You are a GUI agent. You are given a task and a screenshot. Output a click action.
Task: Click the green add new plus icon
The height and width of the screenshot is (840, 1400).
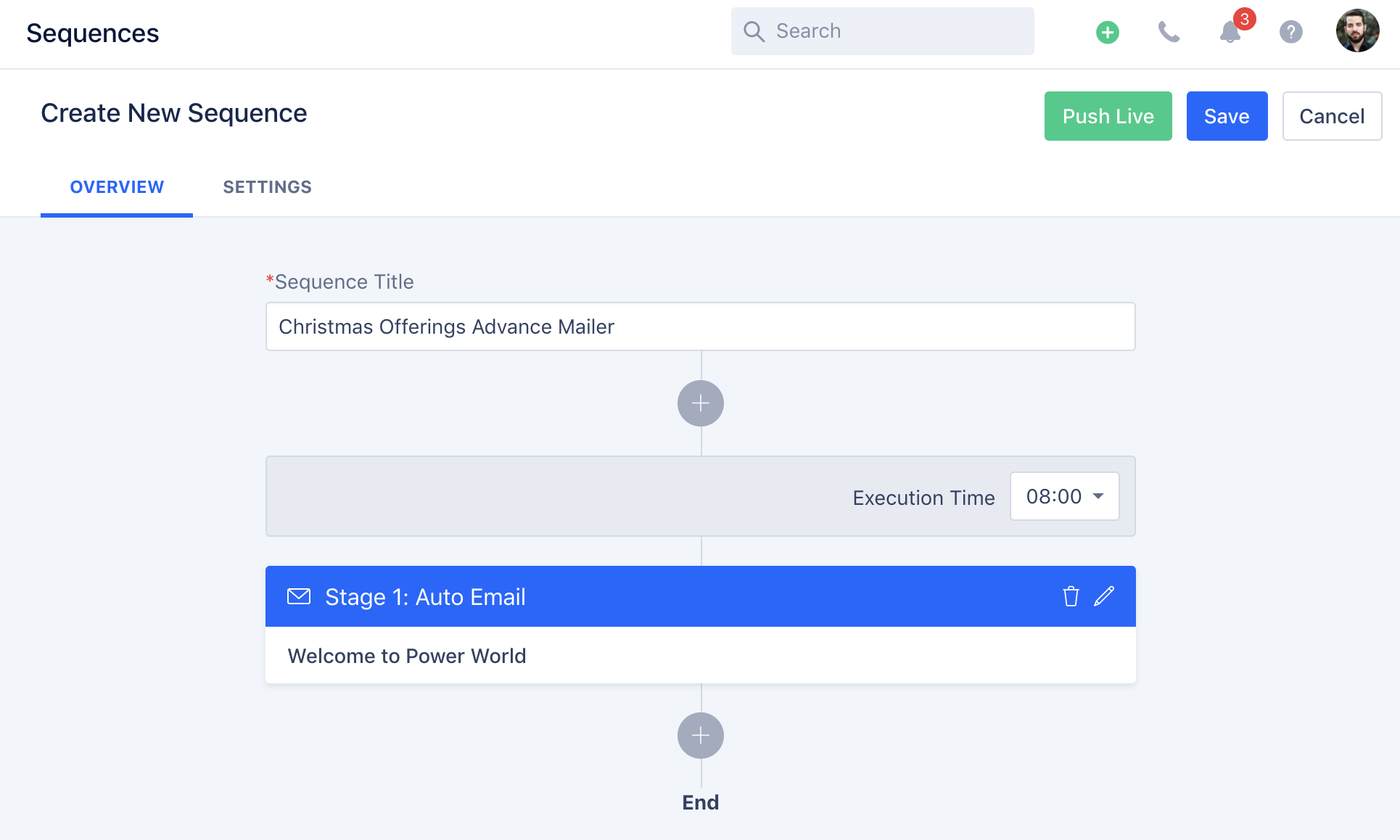1107,32
